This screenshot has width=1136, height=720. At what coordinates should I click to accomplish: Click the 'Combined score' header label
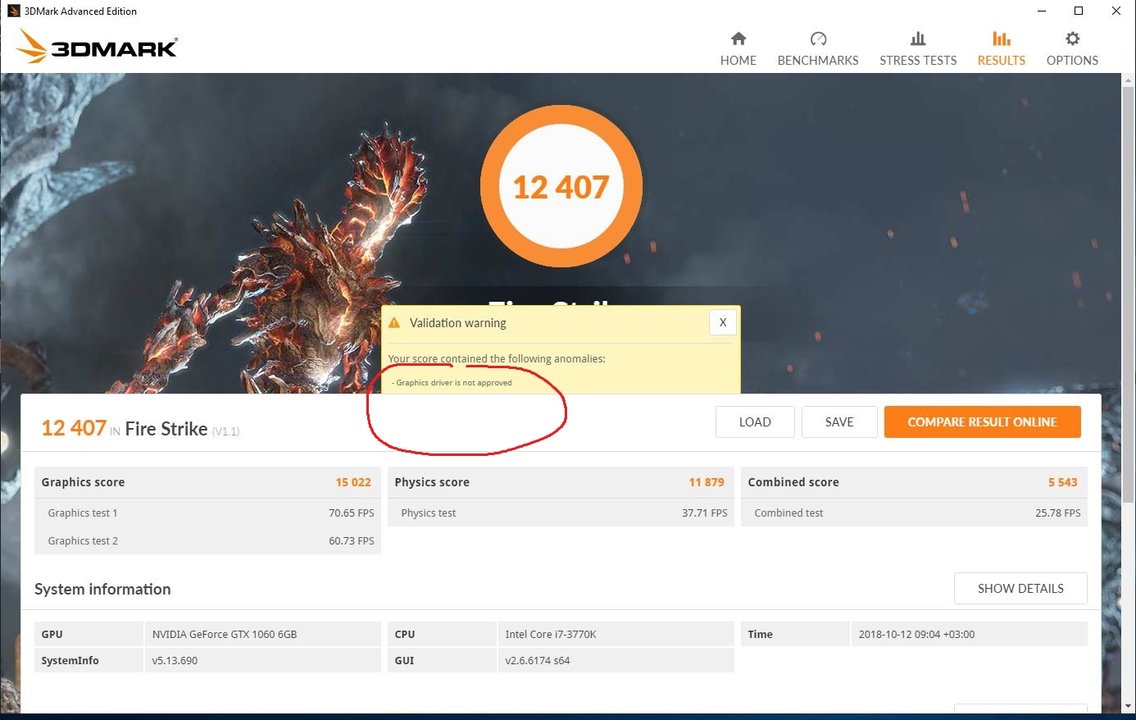(x=793, y=482)
